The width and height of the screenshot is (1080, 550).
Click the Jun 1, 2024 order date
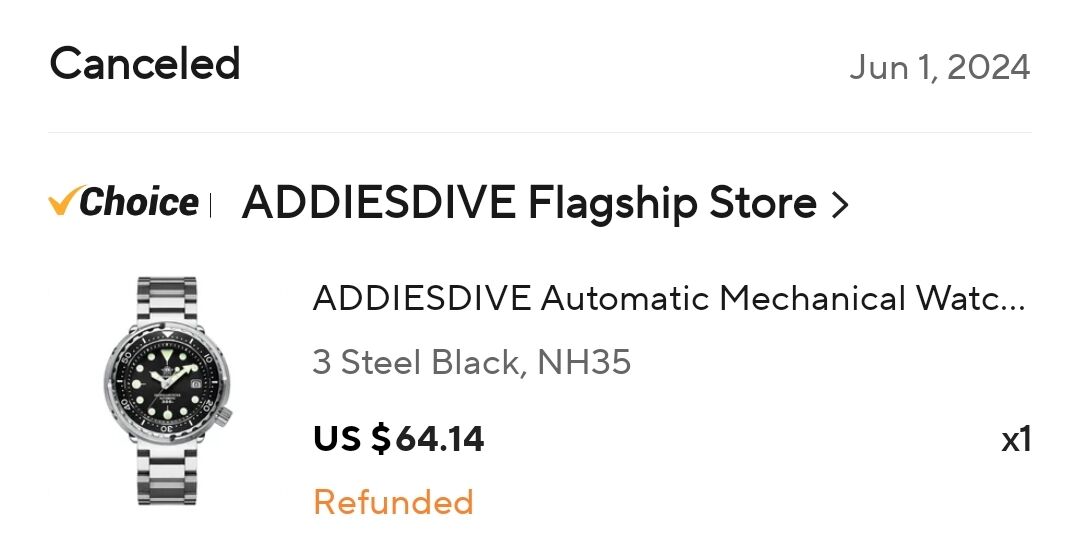[939, 67]
